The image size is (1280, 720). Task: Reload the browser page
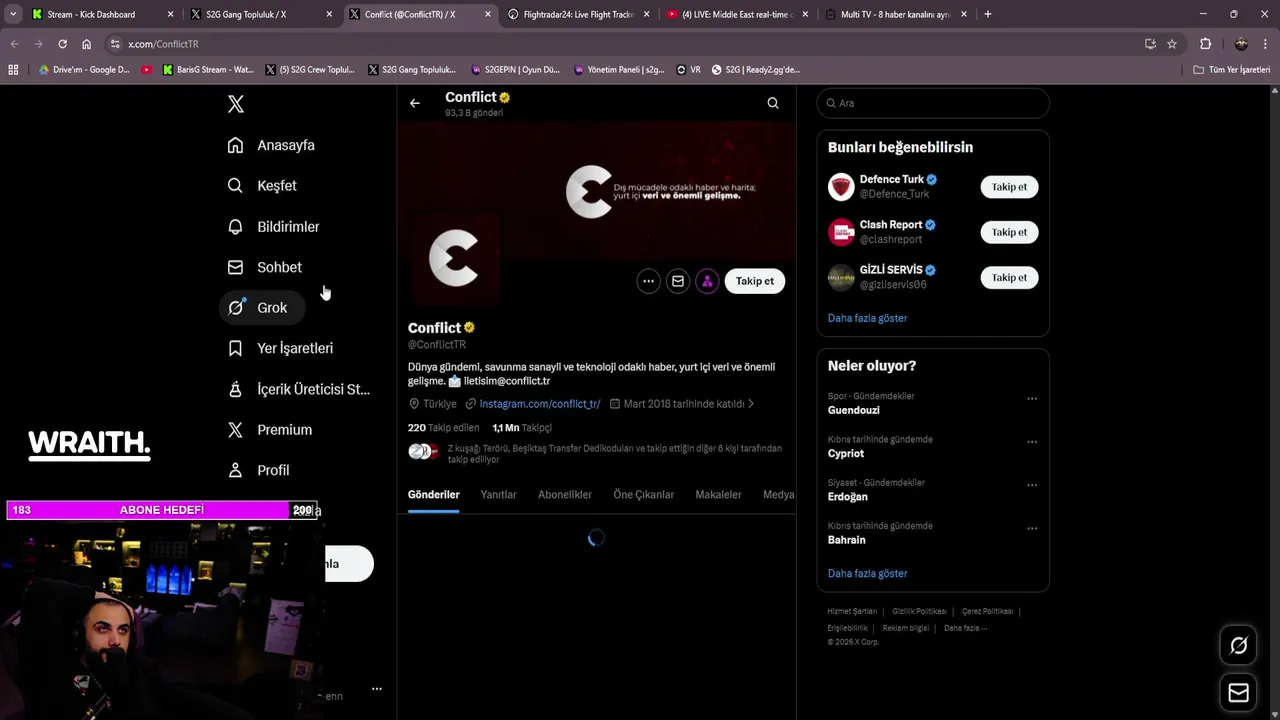click(62, 44)
